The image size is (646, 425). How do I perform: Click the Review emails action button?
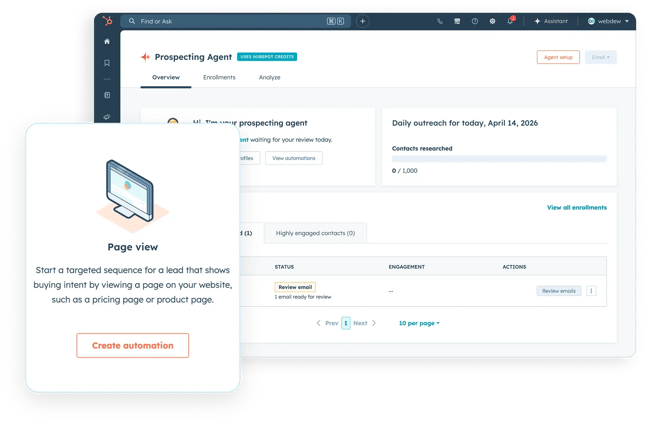(x=559, y=291)
